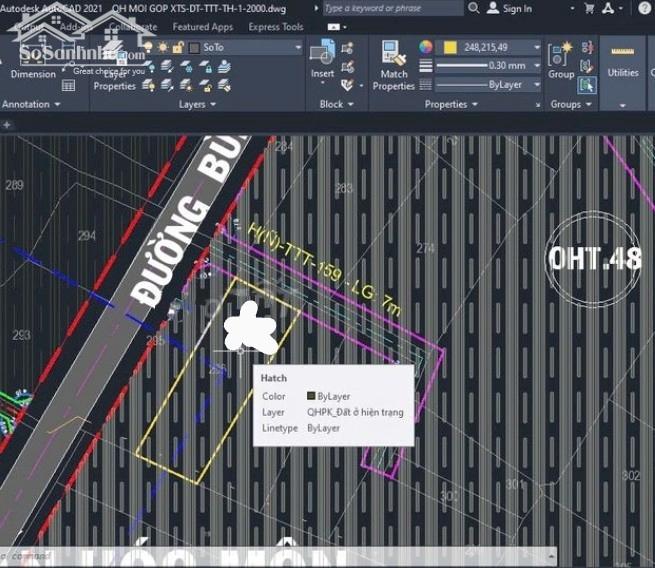Open the Autodesk App Store cart
This screenshot has width=655, height=568.
point(588,8)
